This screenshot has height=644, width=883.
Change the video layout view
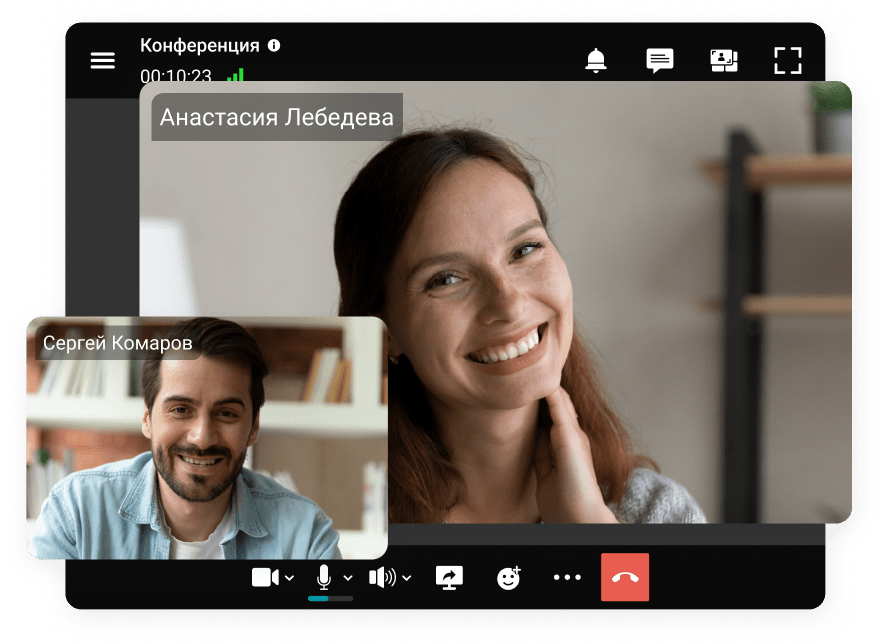[x=723, y=60]
